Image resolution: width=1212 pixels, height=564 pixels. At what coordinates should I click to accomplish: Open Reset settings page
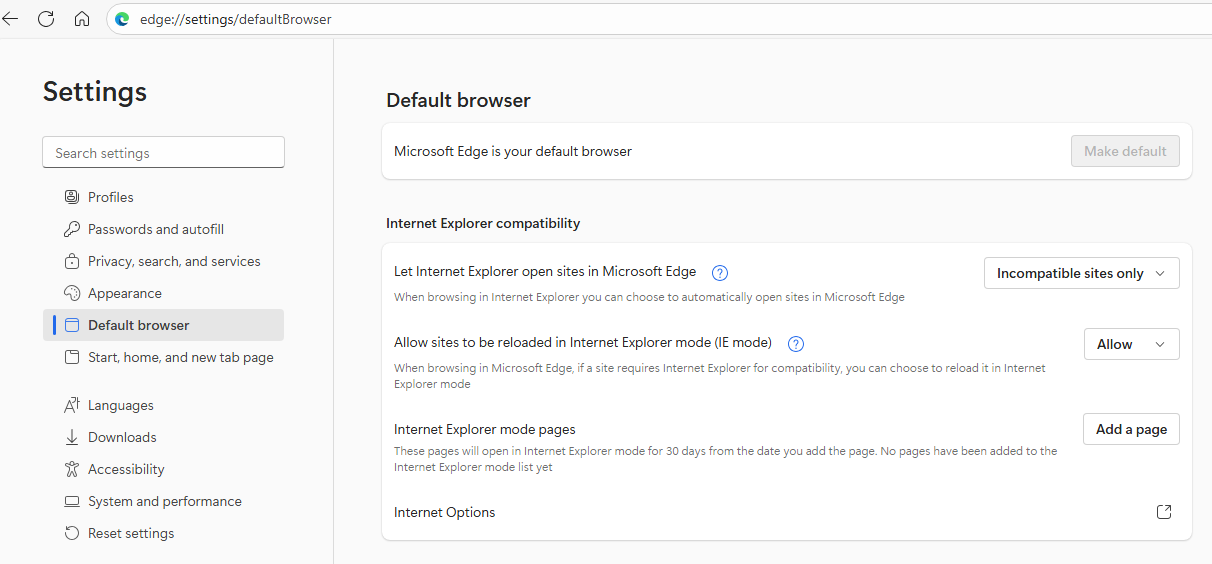(x=164, y=533)
